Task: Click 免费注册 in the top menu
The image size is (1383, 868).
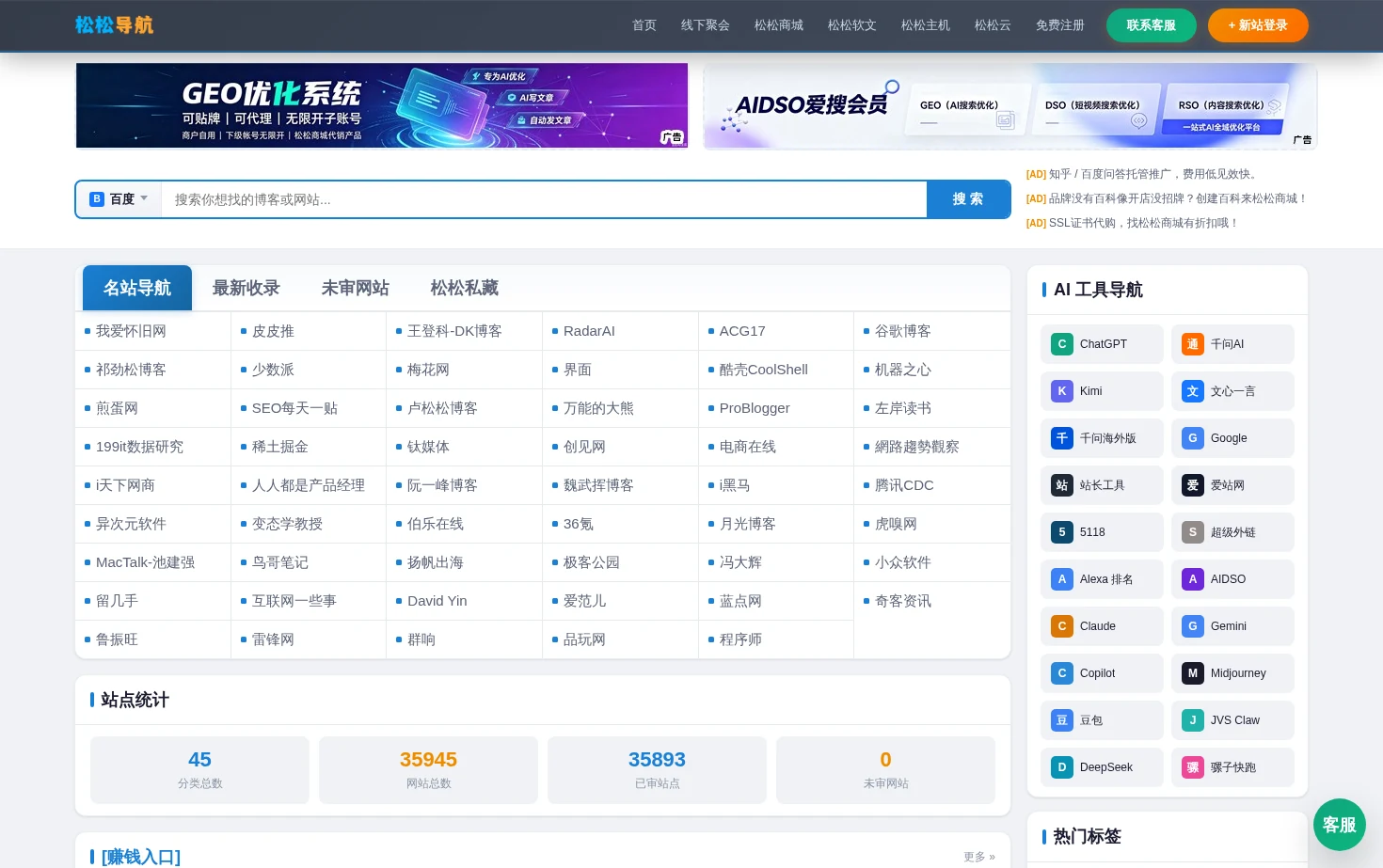Action: click(x=1060, y=25)
